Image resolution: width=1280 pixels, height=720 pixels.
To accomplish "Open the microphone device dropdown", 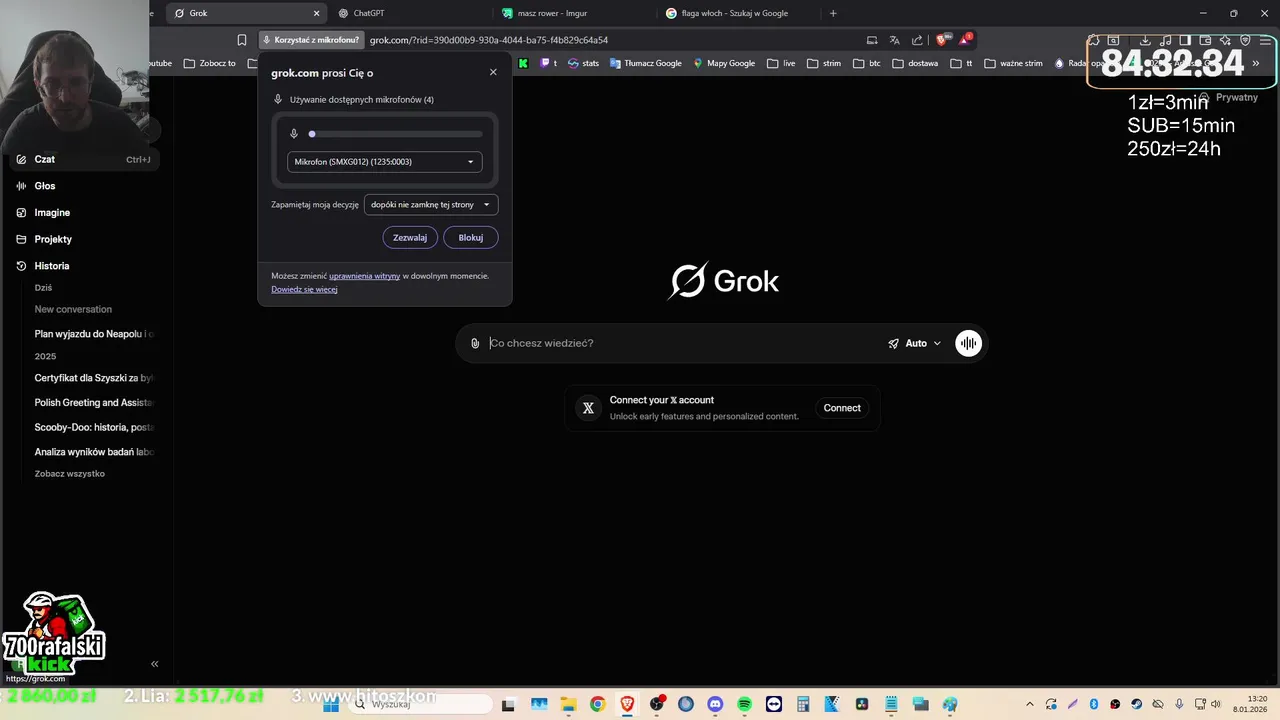I will tap(385, 162).
